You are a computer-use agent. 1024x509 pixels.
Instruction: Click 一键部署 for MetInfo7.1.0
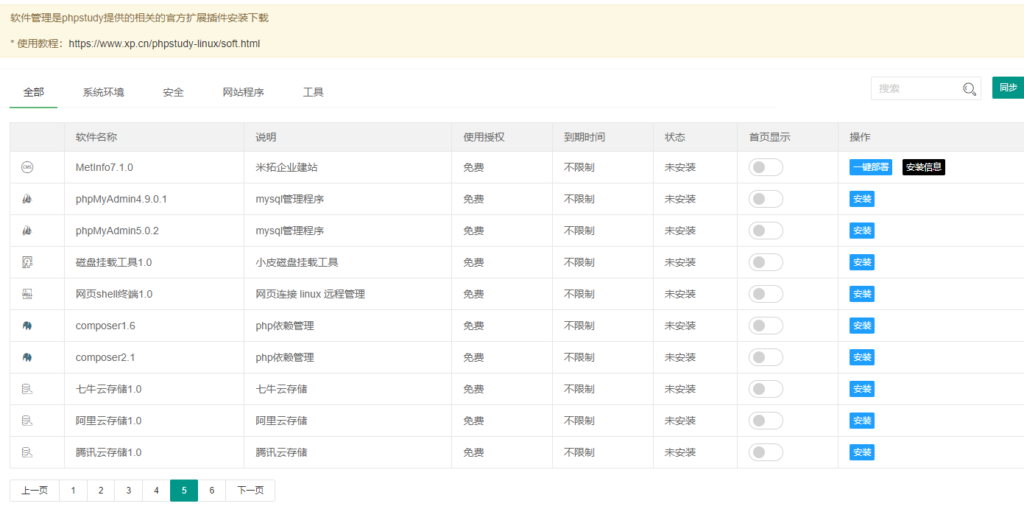coord(871,167)
